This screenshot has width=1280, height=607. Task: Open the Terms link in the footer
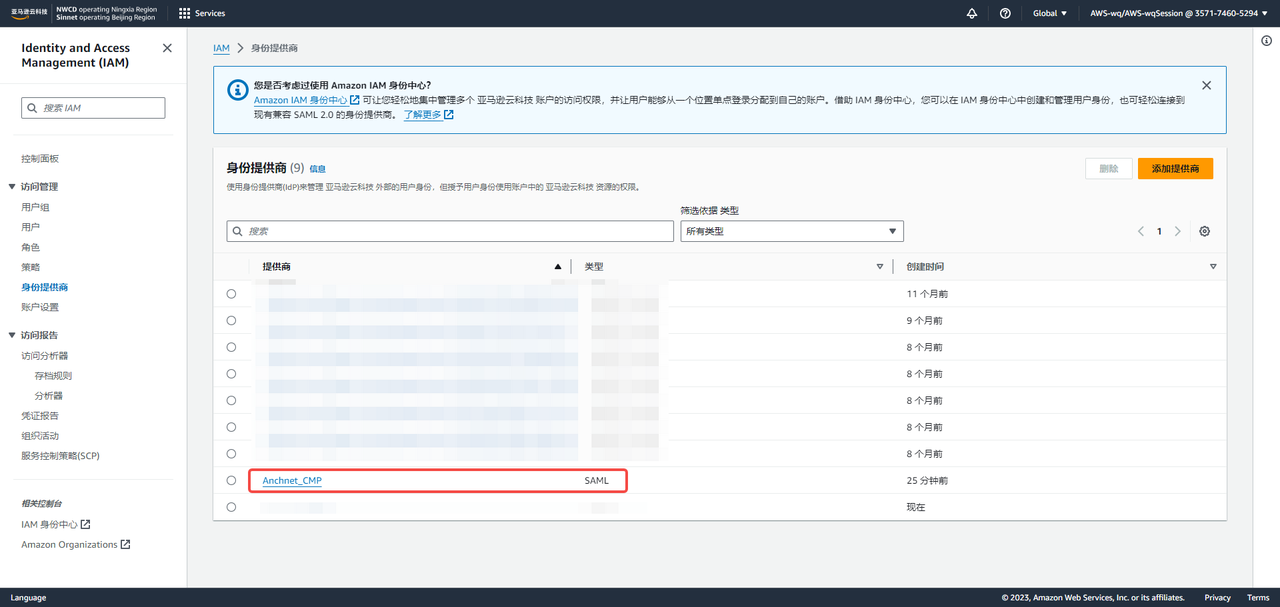click(1258, 598)
